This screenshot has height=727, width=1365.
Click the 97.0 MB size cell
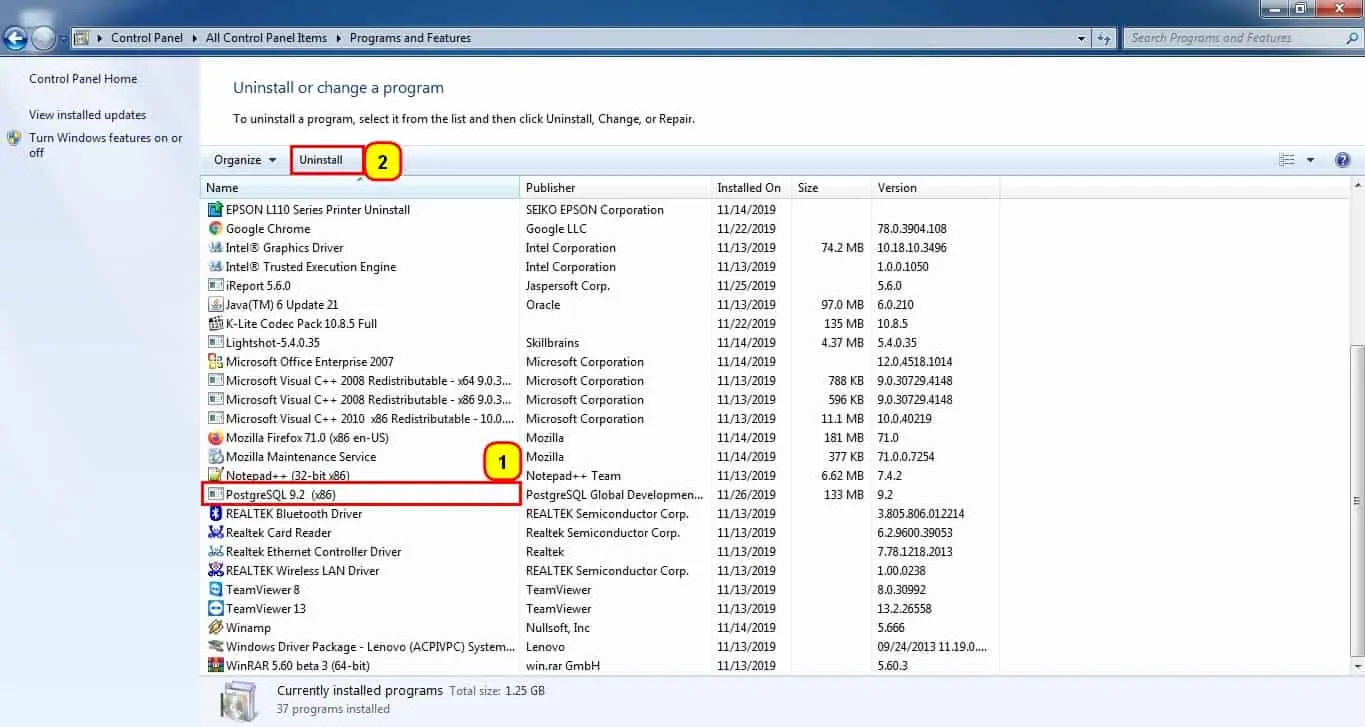pyautogui.click(x=841, y=305)
